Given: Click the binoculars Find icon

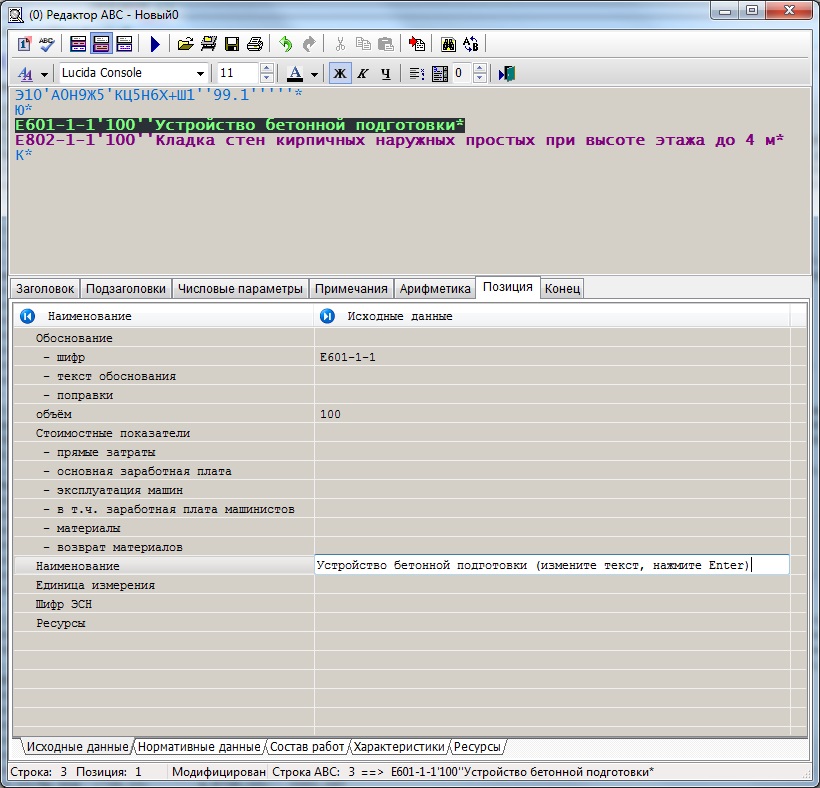Looking at the screenshot, I should (x=448, y=44).
